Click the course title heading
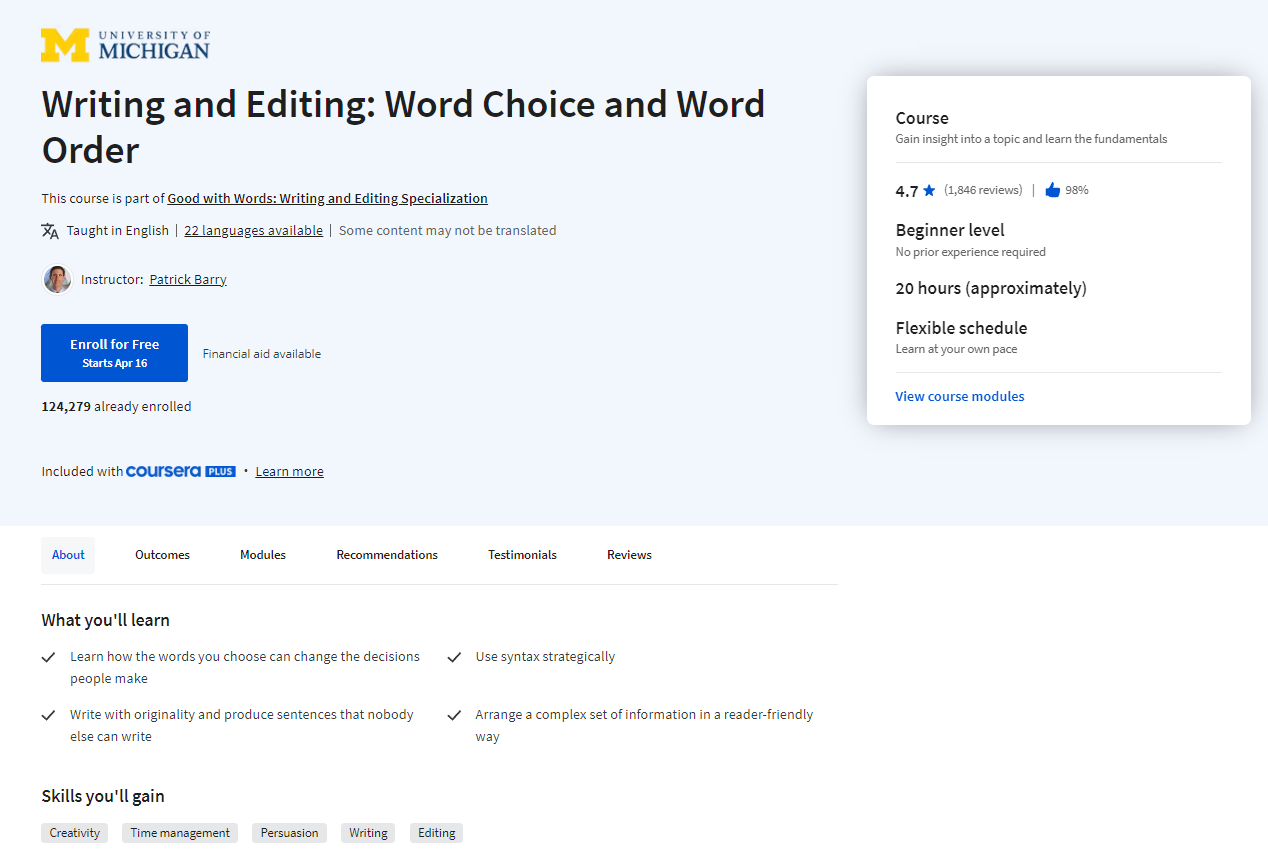The width and height of the screenshot is (1268, 855). [x=403, y=127]
